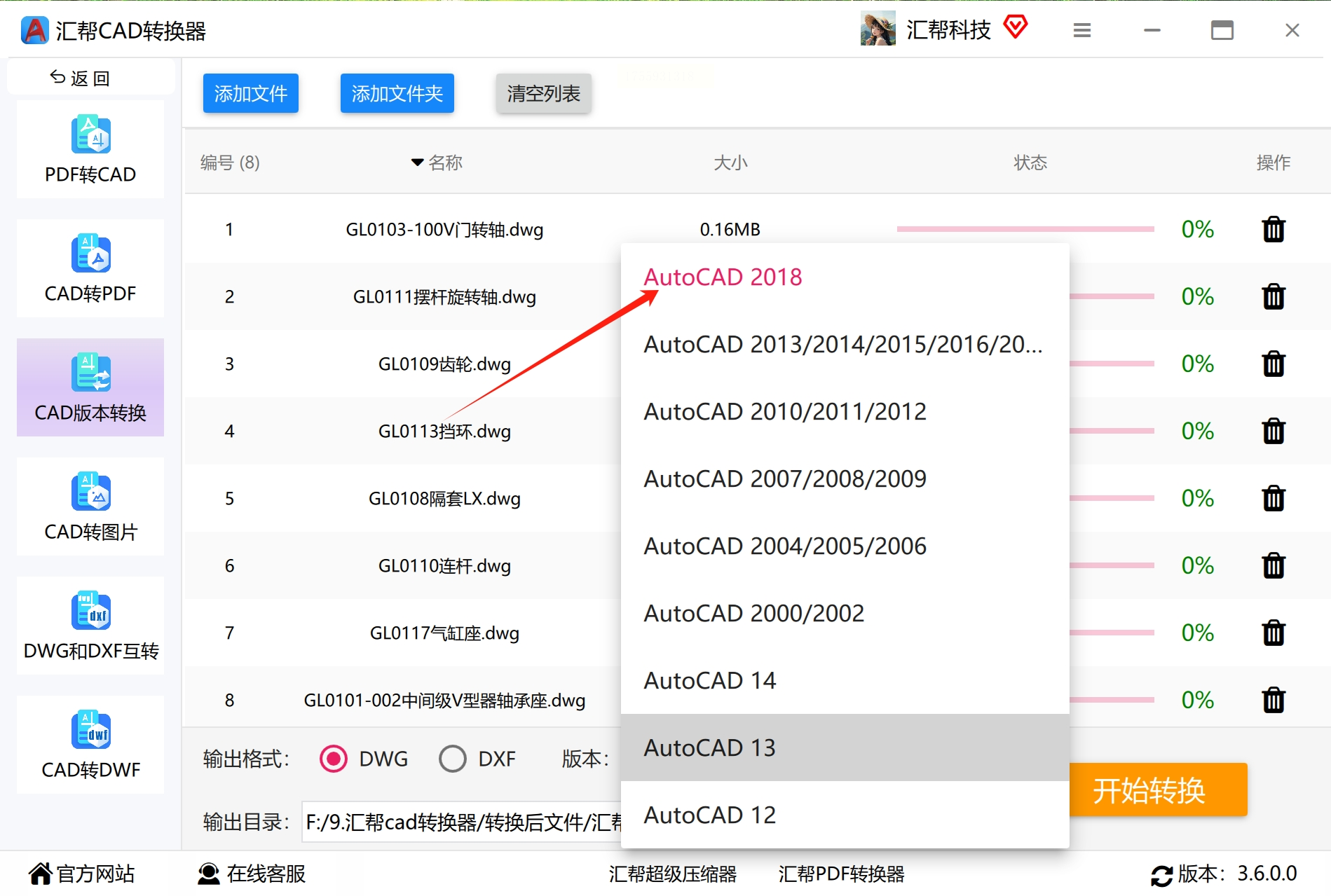Open the PDF转CAD conversion tool
The image size is (1331, 896).
coord(90,149)
